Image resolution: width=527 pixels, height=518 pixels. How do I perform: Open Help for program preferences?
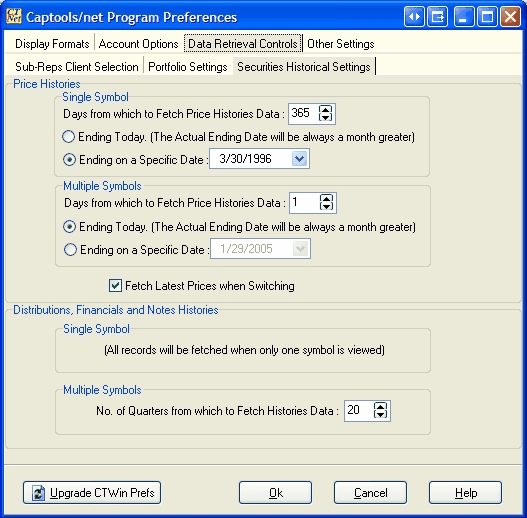465,493
